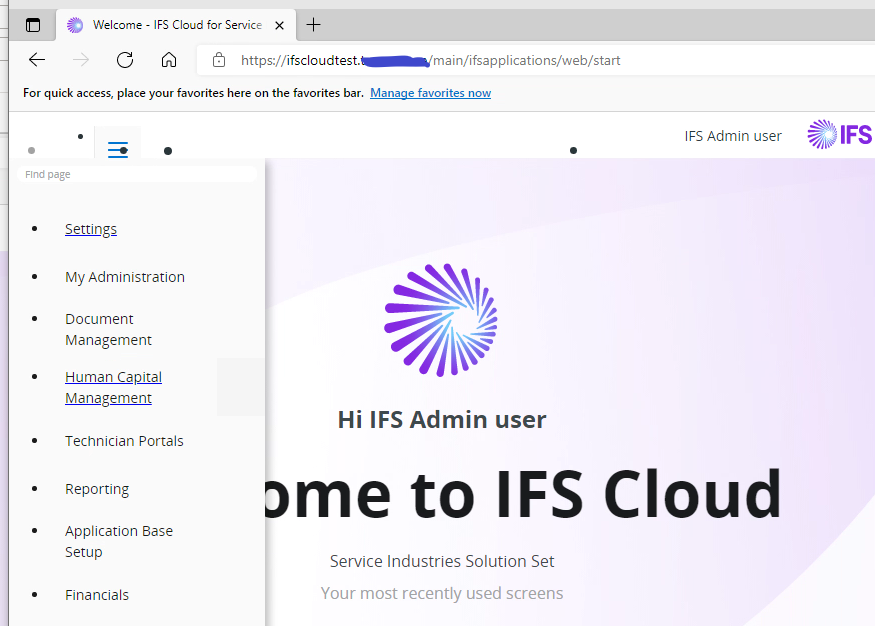Viewport: 875px width, 626px height.
Task: Open Financials in the navigator
Action: pos(97,595)
